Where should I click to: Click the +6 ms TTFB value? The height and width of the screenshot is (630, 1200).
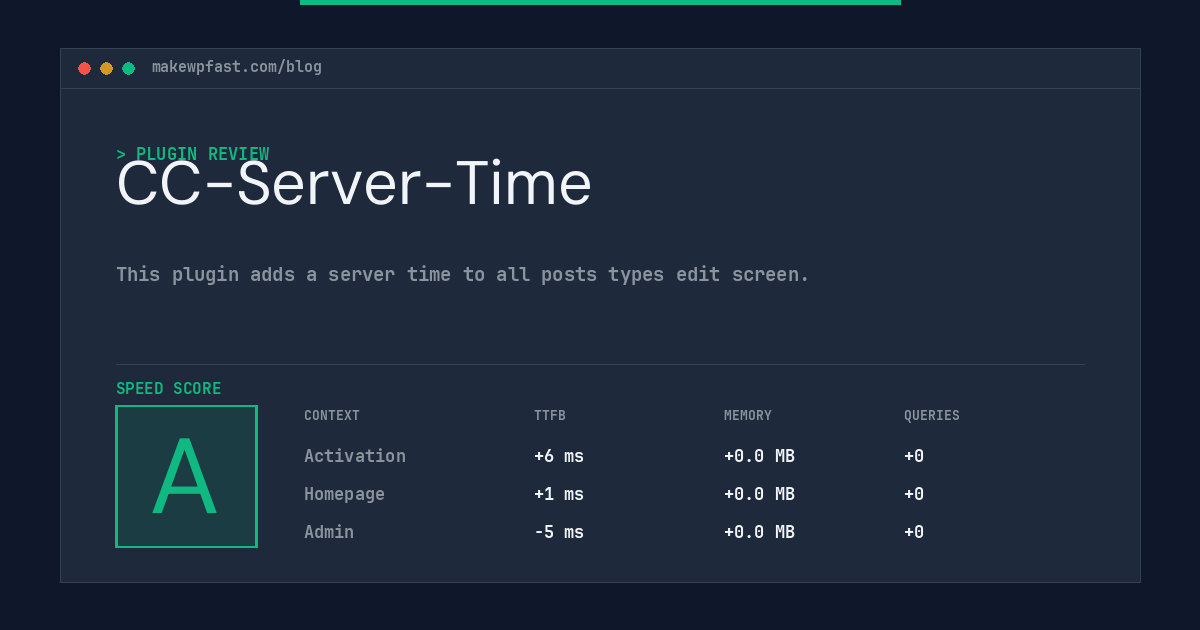tap(559, 456)
